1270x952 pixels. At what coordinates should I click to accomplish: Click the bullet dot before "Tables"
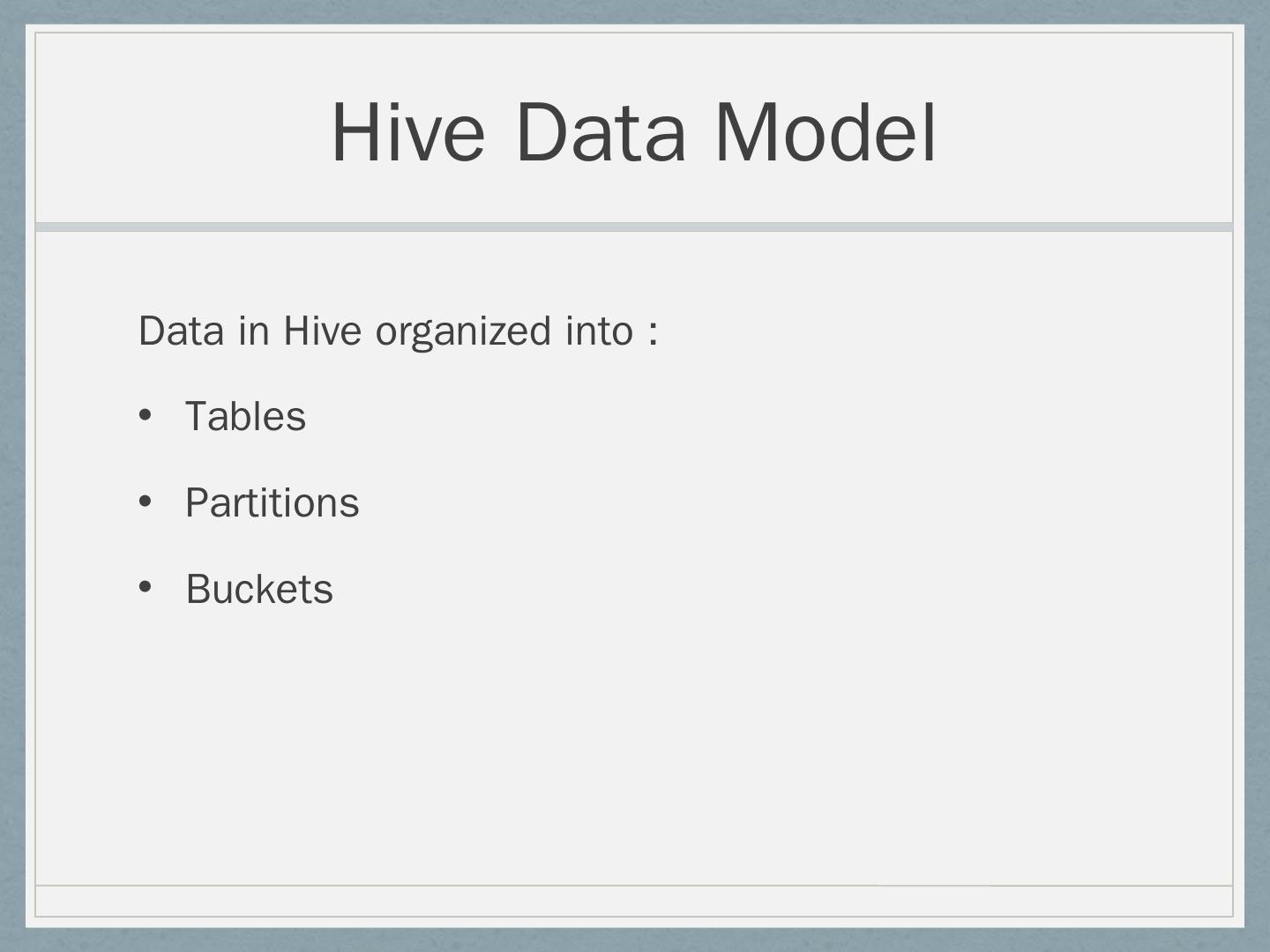point(146,415)
